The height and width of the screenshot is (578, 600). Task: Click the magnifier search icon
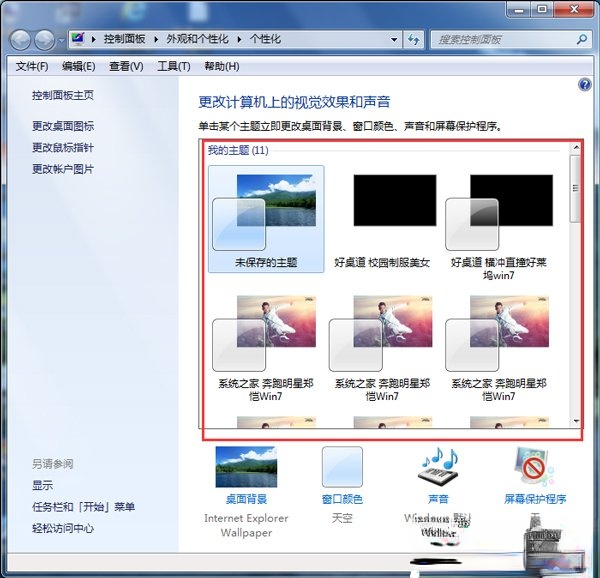click(582, 39)
